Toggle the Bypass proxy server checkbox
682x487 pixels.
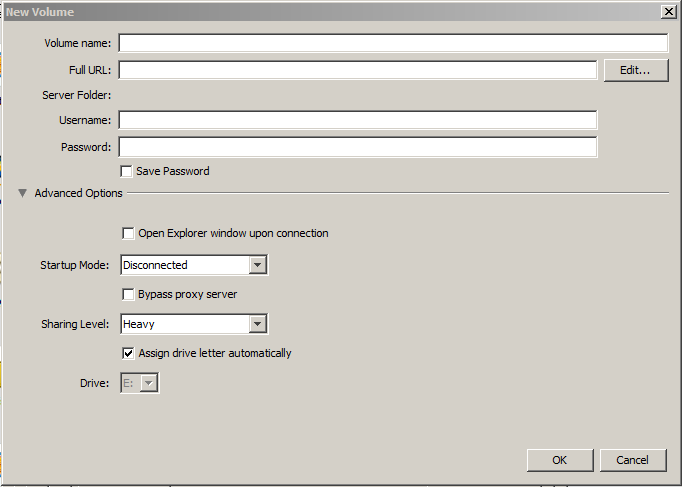pos(128,294)
